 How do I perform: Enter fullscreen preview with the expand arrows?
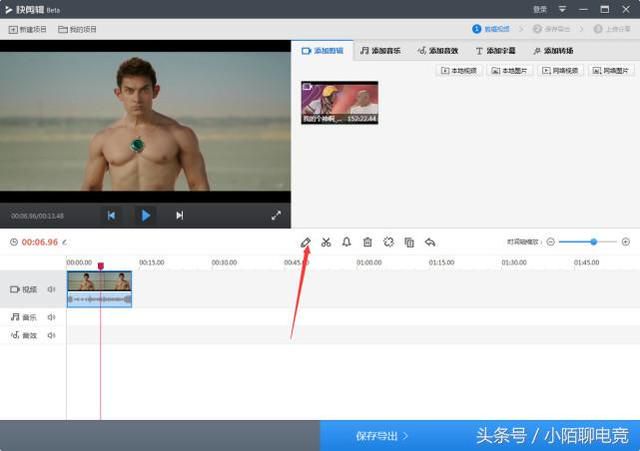[x=276, y=215]
